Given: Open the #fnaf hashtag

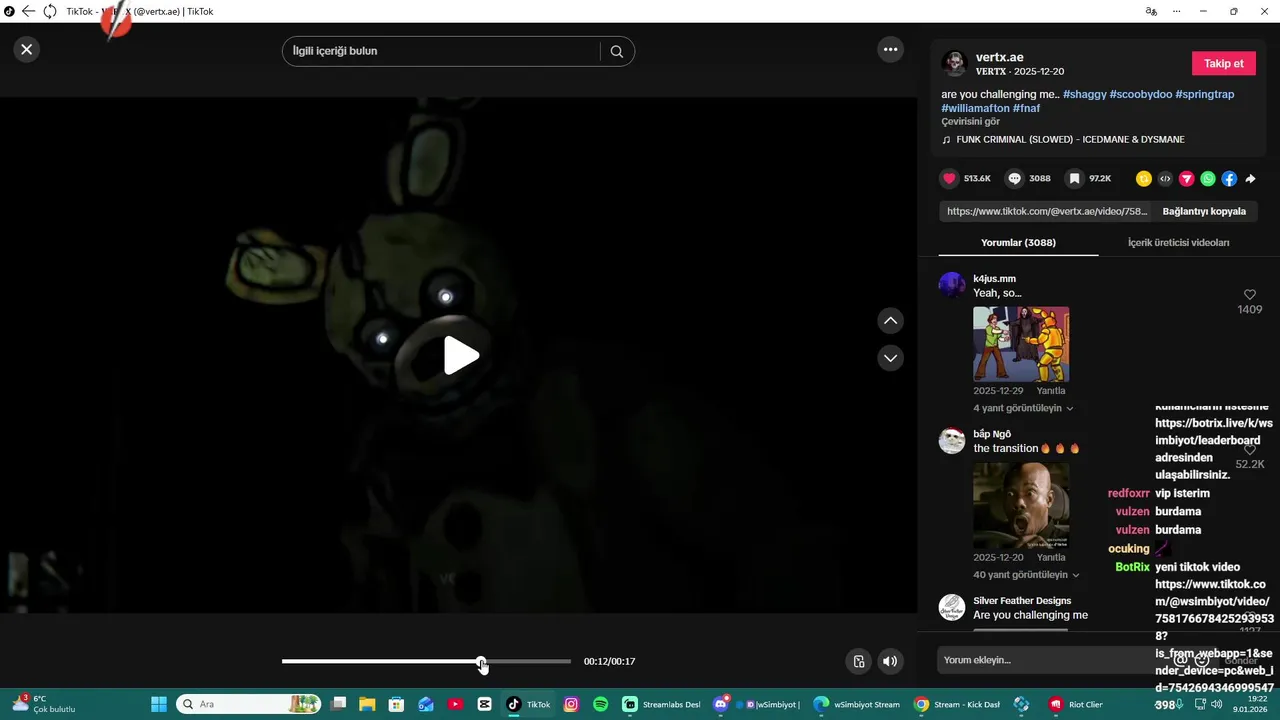Looking at the screenshot, I should (x=1026, y=108).
